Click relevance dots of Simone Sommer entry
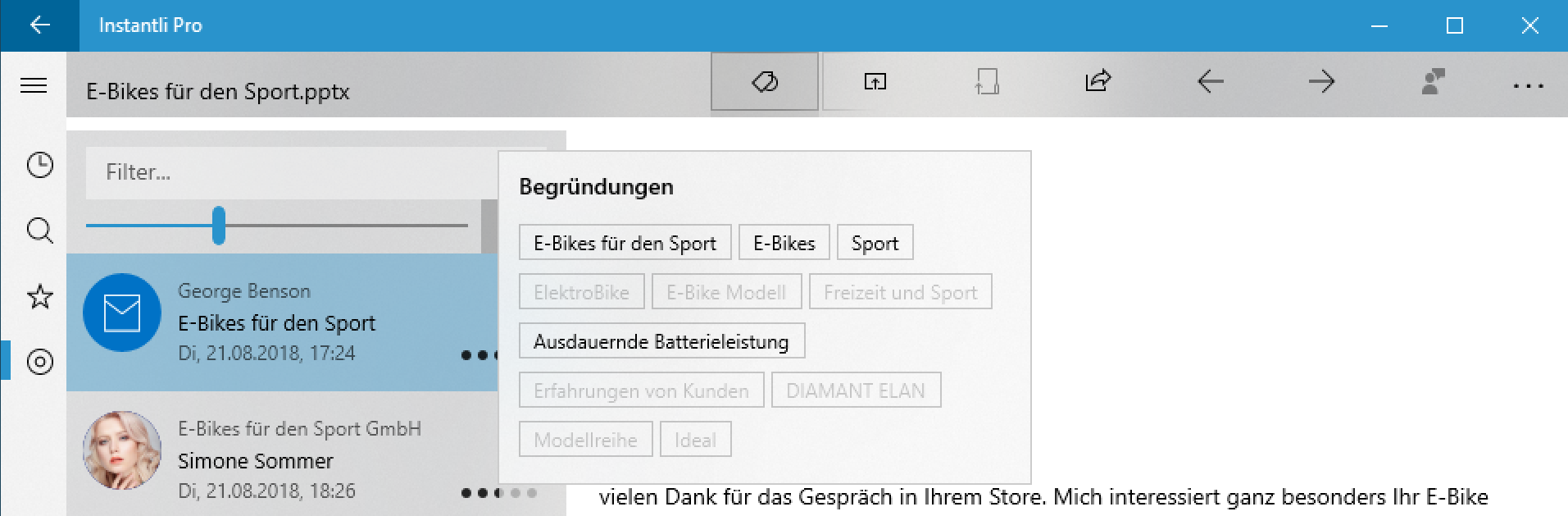 [x=498, y=493]
